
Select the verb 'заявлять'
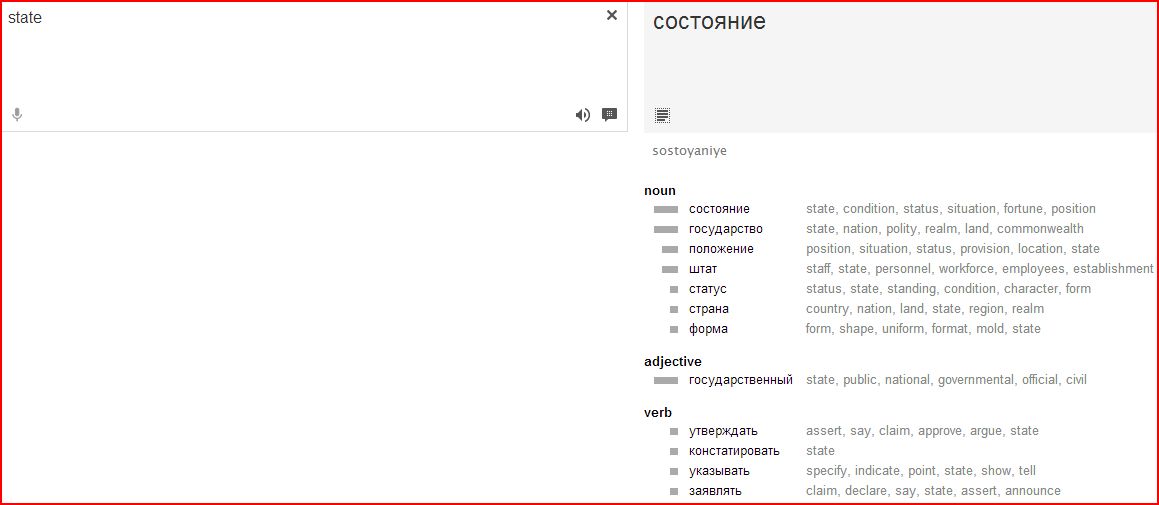pos(715,491)
